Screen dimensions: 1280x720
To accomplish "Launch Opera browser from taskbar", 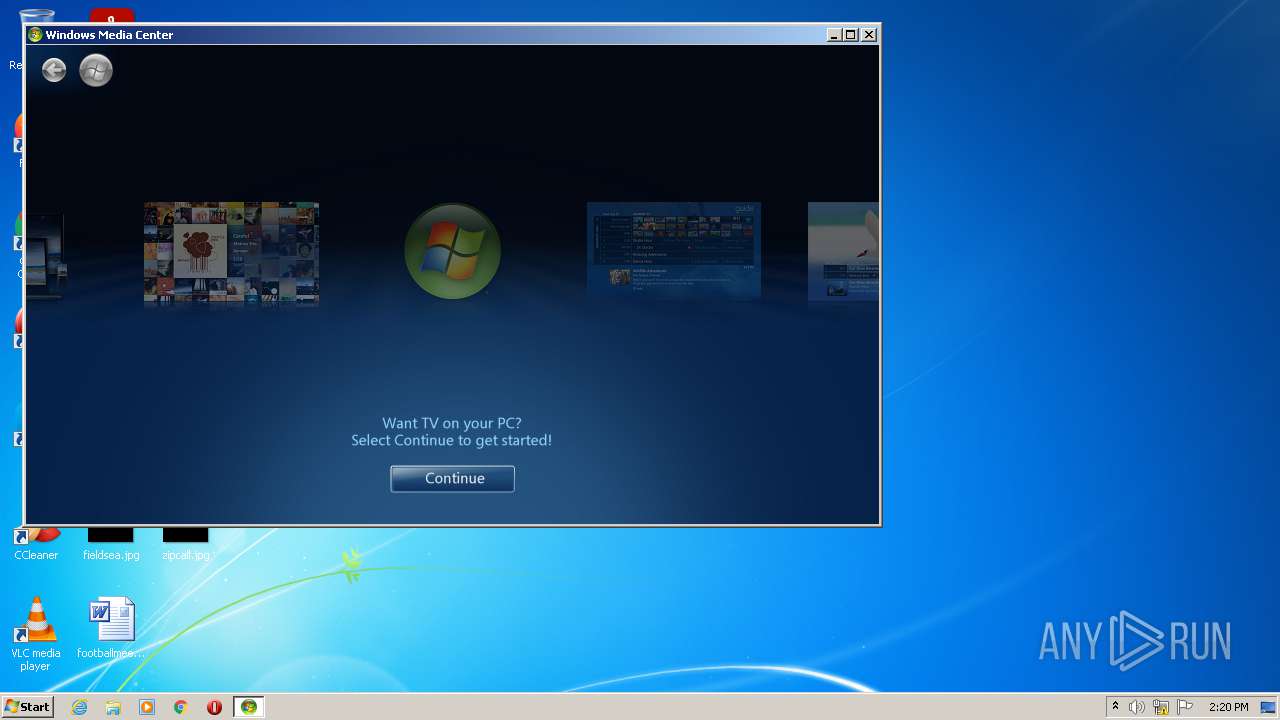I will (214, 707).
